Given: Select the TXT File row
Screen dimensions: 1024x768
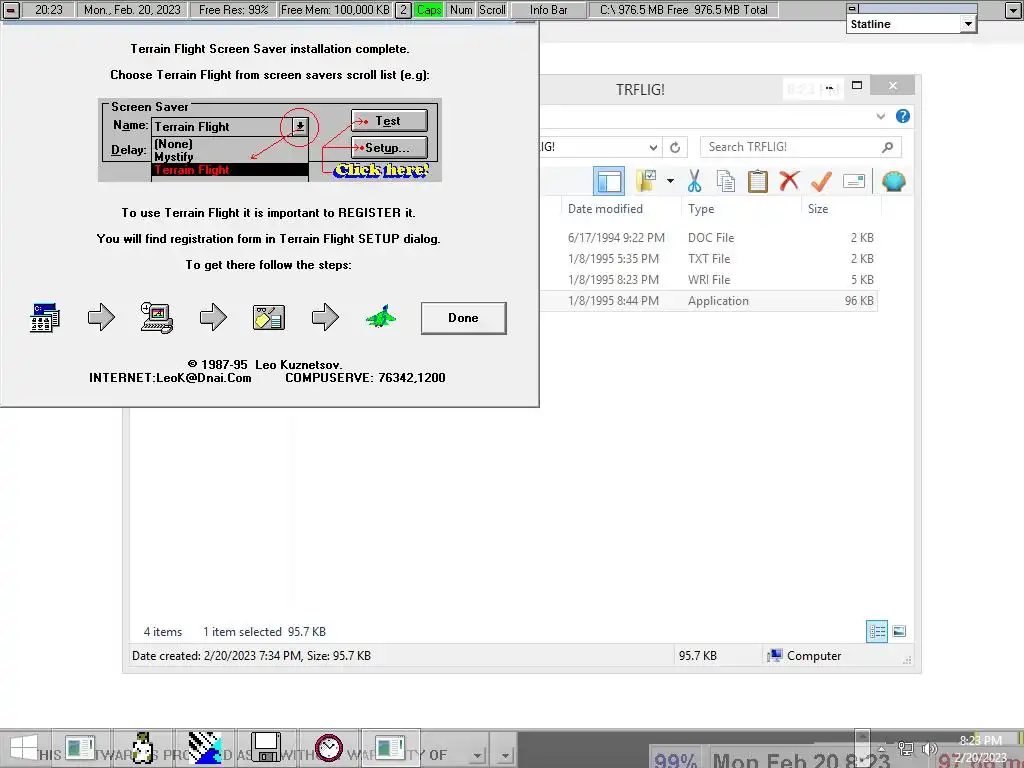Looking at the screenshot, I should coord(709,259).
